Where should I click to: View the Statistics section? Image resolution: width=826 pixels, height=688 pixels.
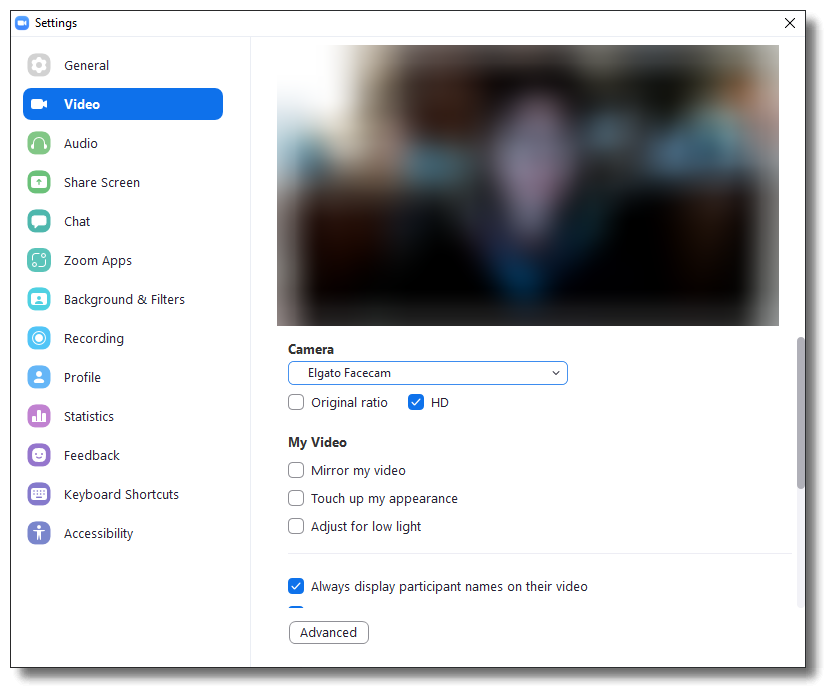[x=123, y=416]
